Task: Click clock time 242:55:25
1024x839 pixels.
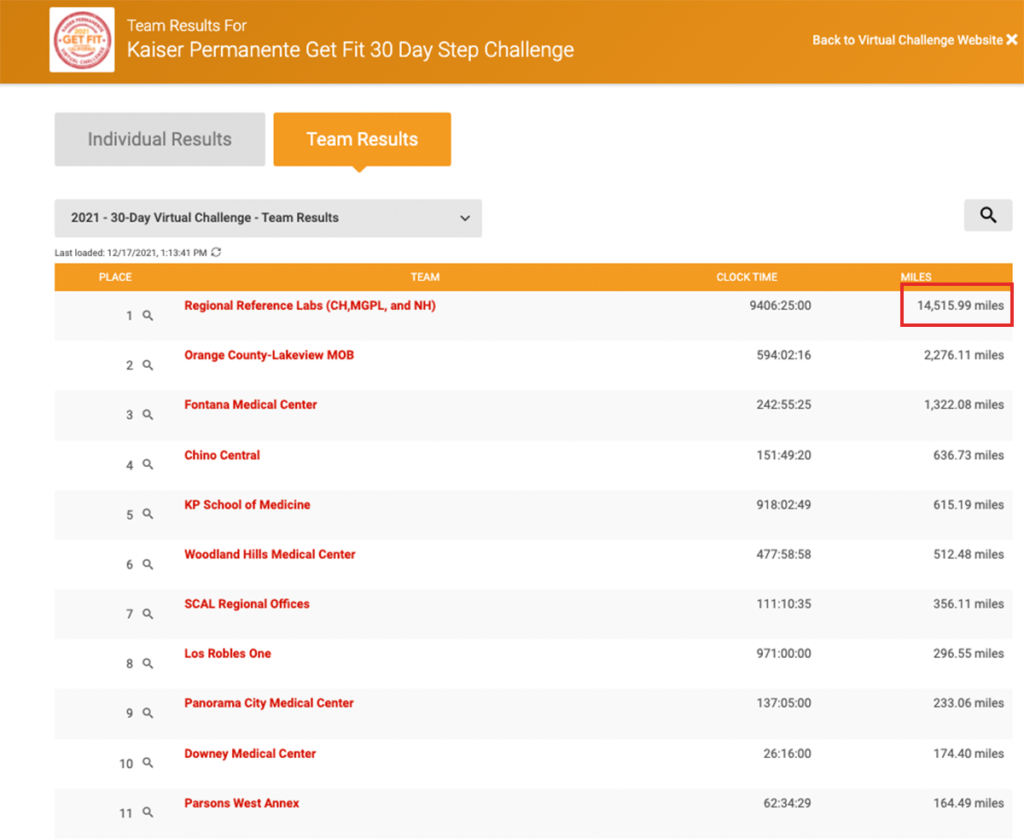Action: tap(784, 405)
